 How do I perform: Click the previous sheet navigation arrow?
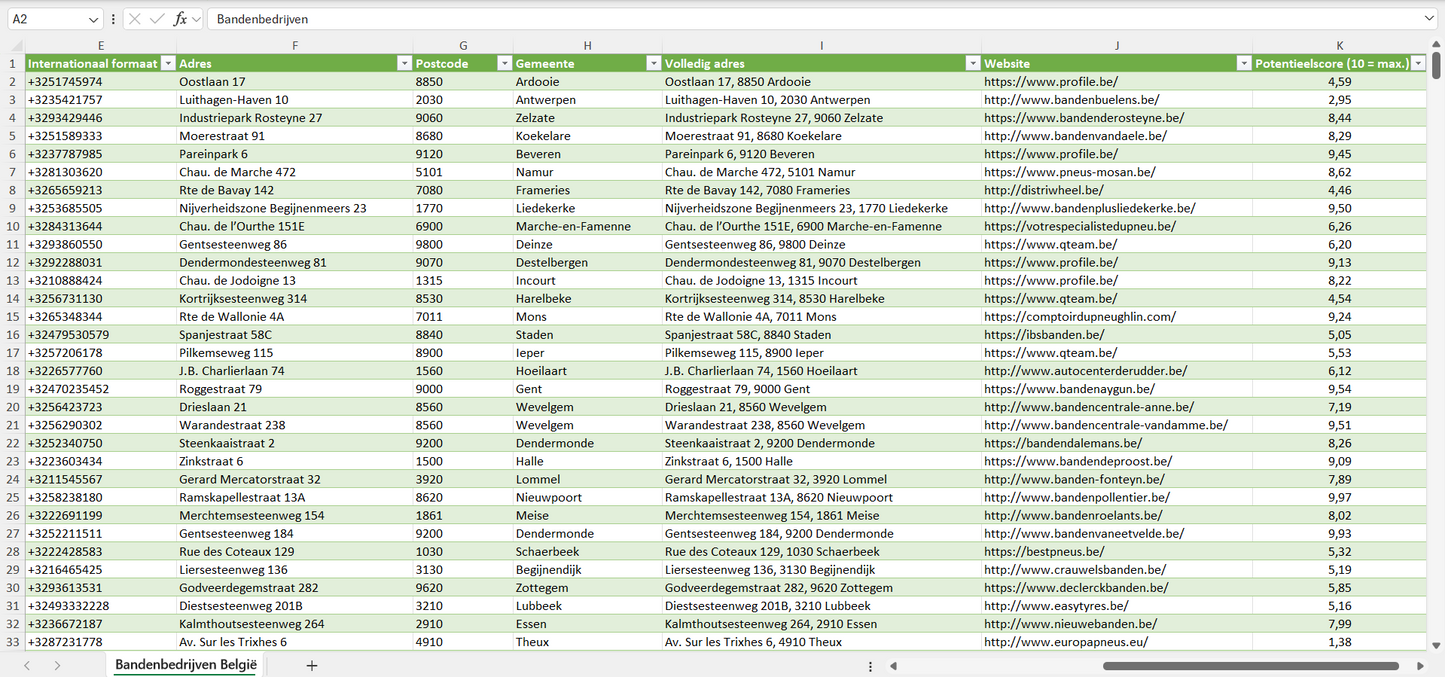(x=27, y=665)
